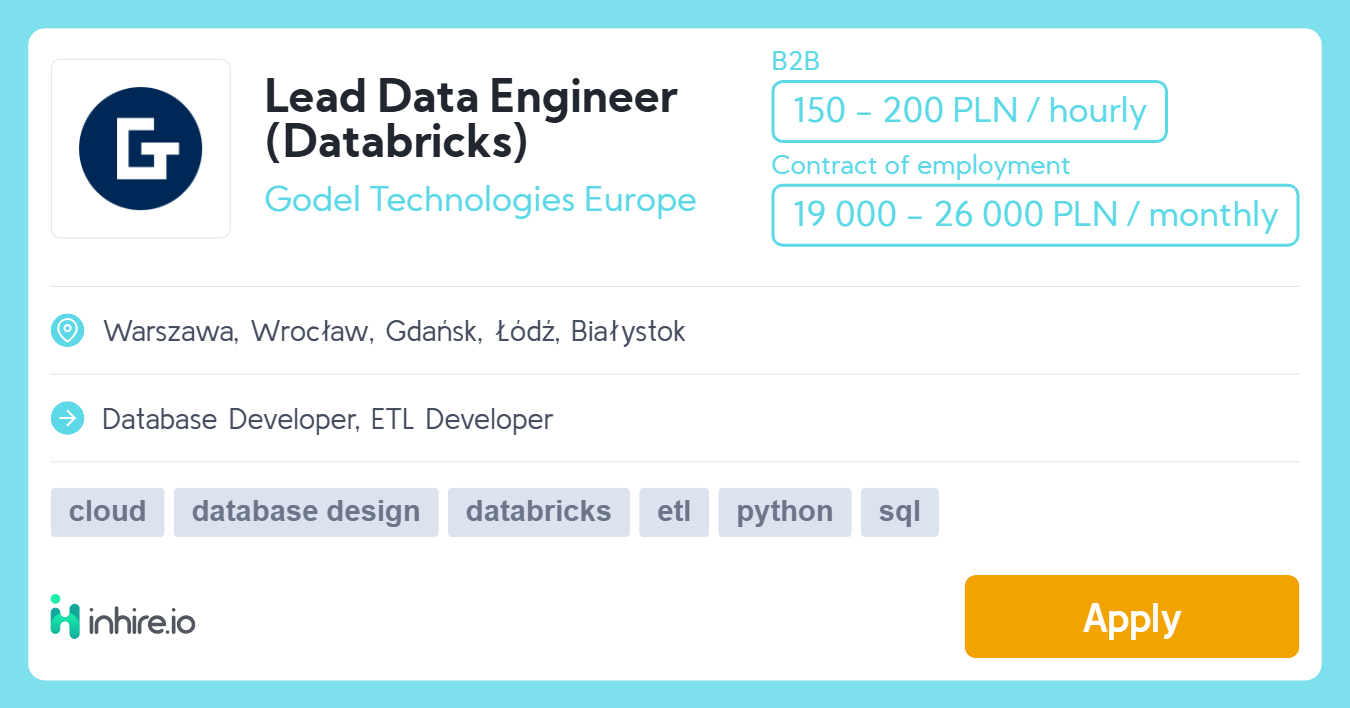Screen dimensions: 1350x708
Task: Click the location pin icon
Action: 67,331
